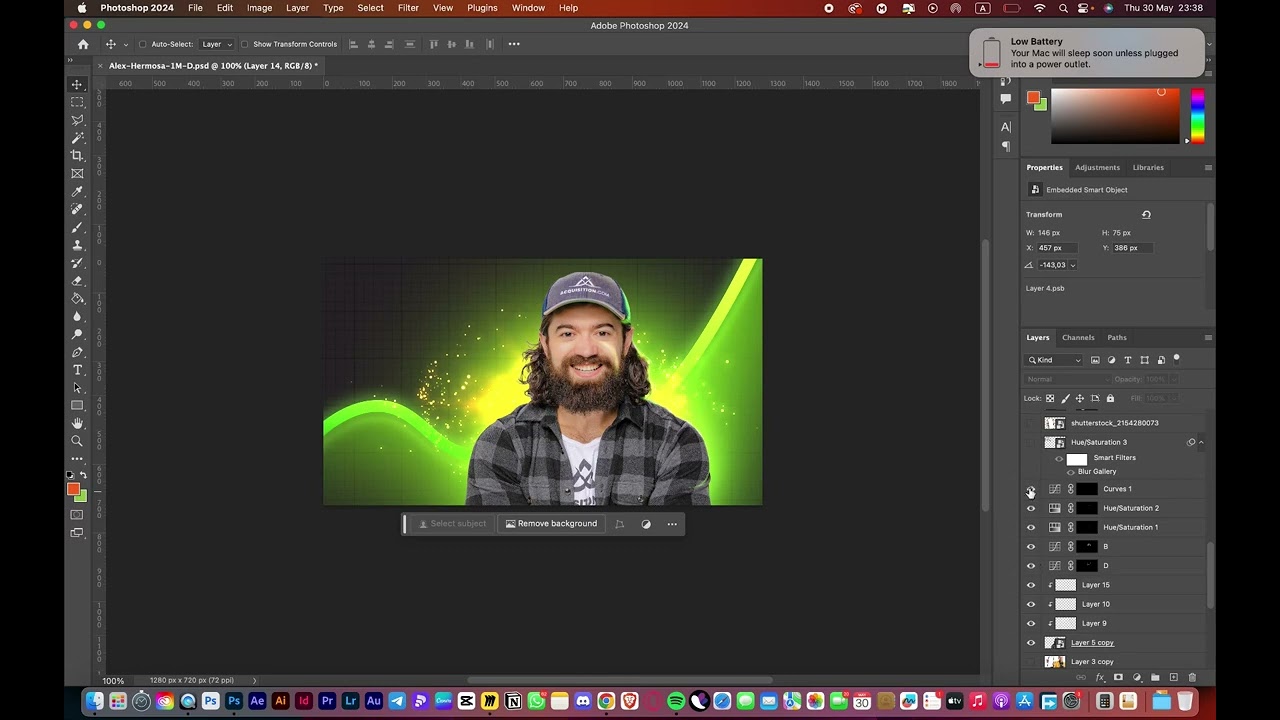Select the Pen tool
Viewport: 1280px width, 720px height.
(x=77, y=352)
